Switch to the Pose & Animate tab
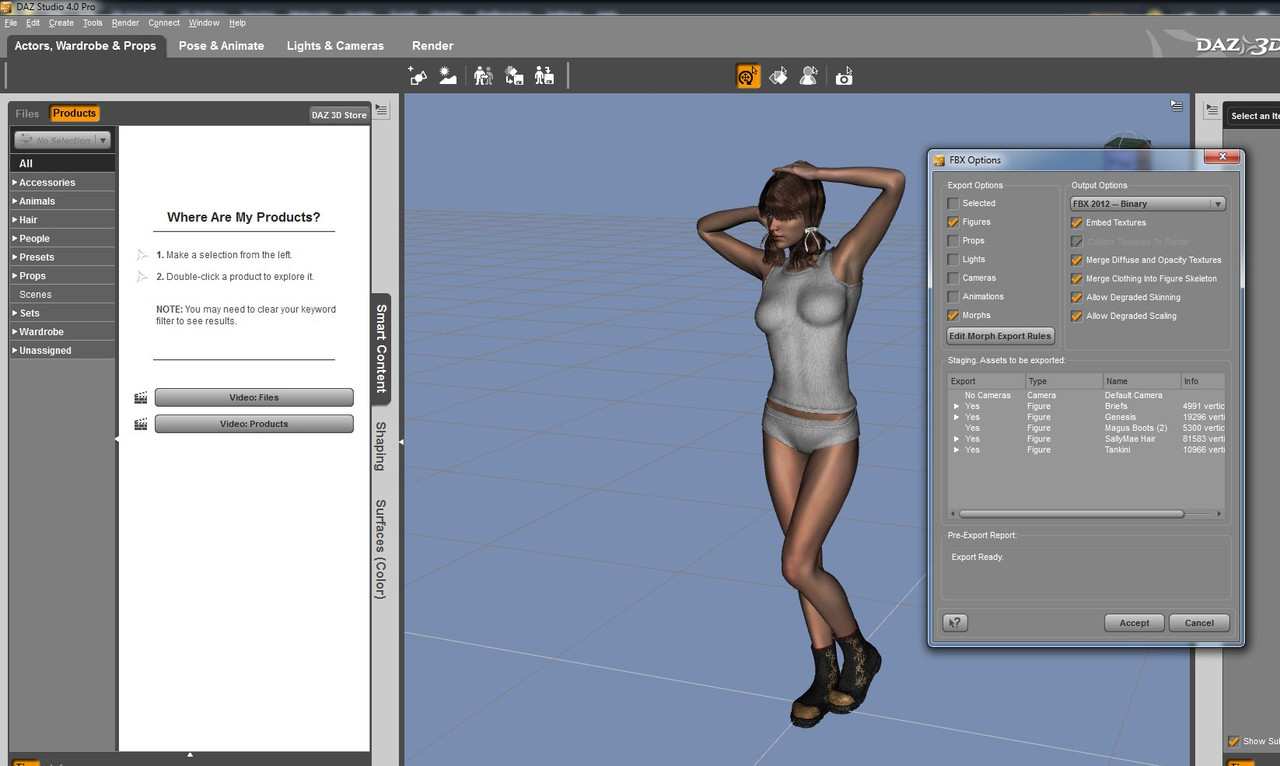This screenshot has height=766, width=1280. 221,45
